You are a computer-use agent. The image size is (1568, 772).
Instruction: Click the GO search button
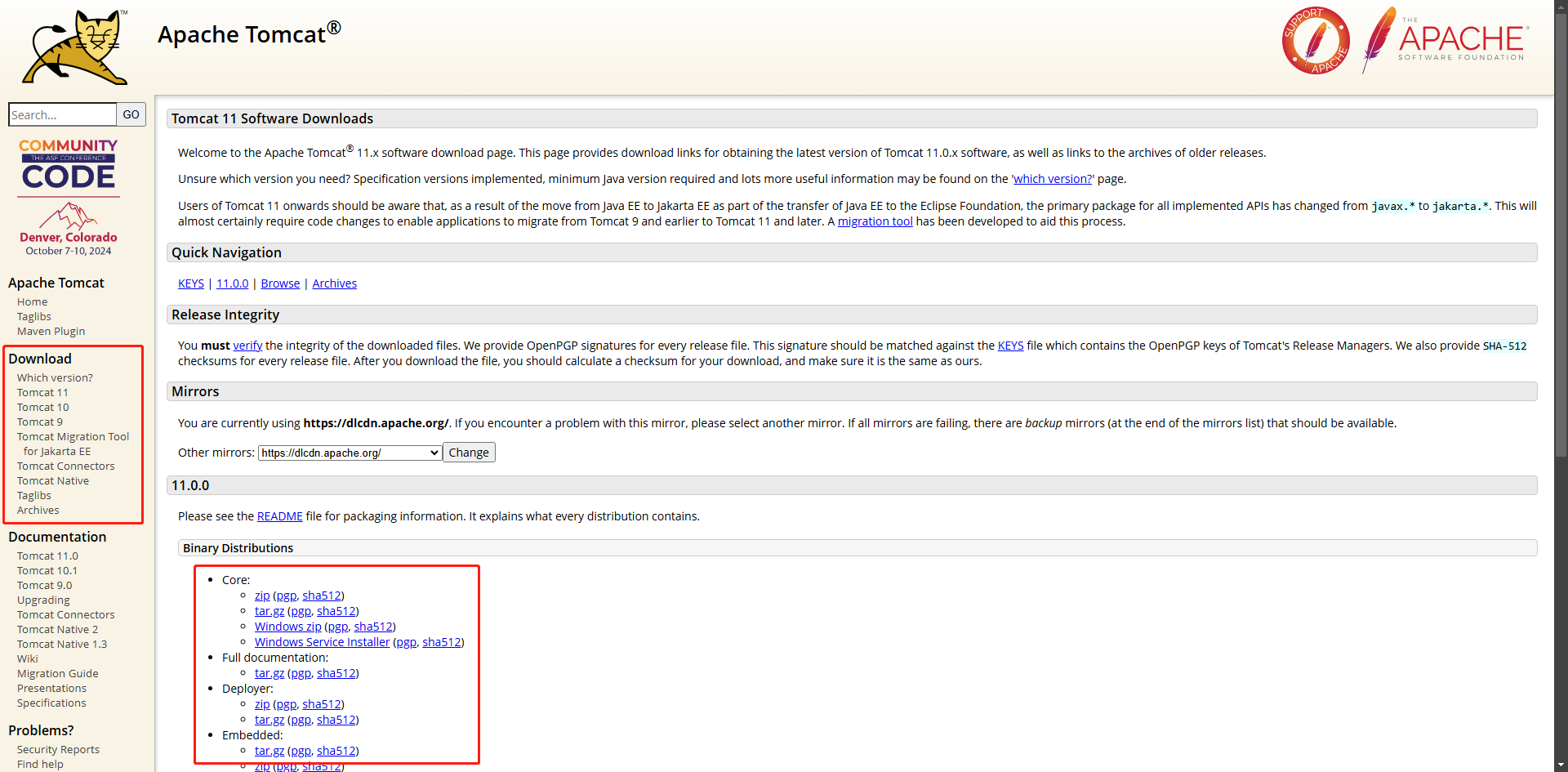(x=131, y=114)
